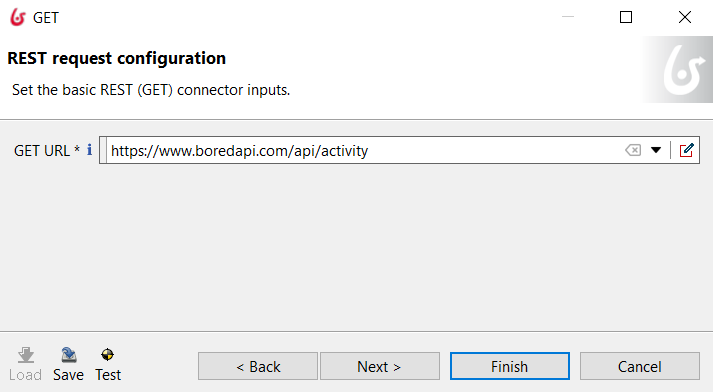Go back to the previous wizard page
The height and width of the screenshot is (392, 713).
(258, 366)
